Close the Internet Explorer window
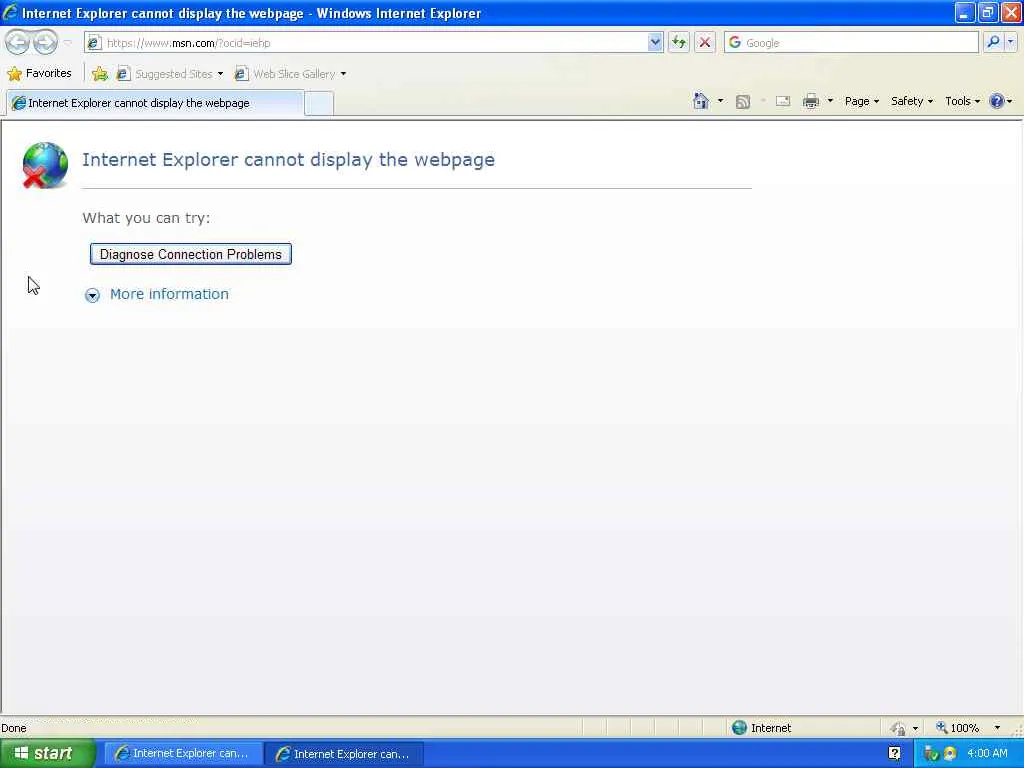This screenshot has height=768, width=1024. [1012, 12]
